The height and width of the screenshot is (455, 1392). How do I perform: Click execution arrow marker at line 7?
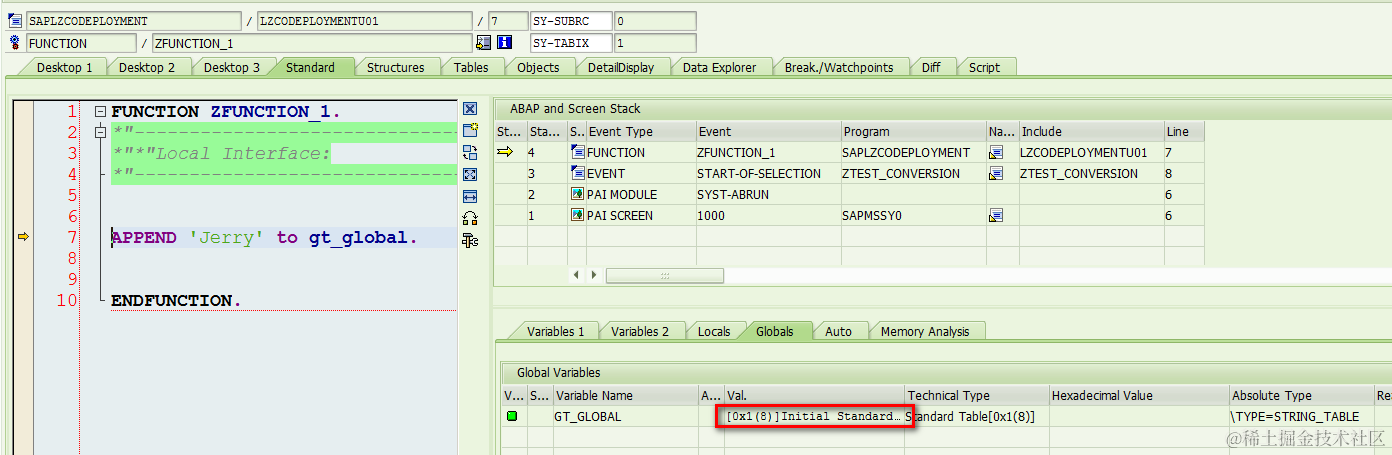[24, 237]
